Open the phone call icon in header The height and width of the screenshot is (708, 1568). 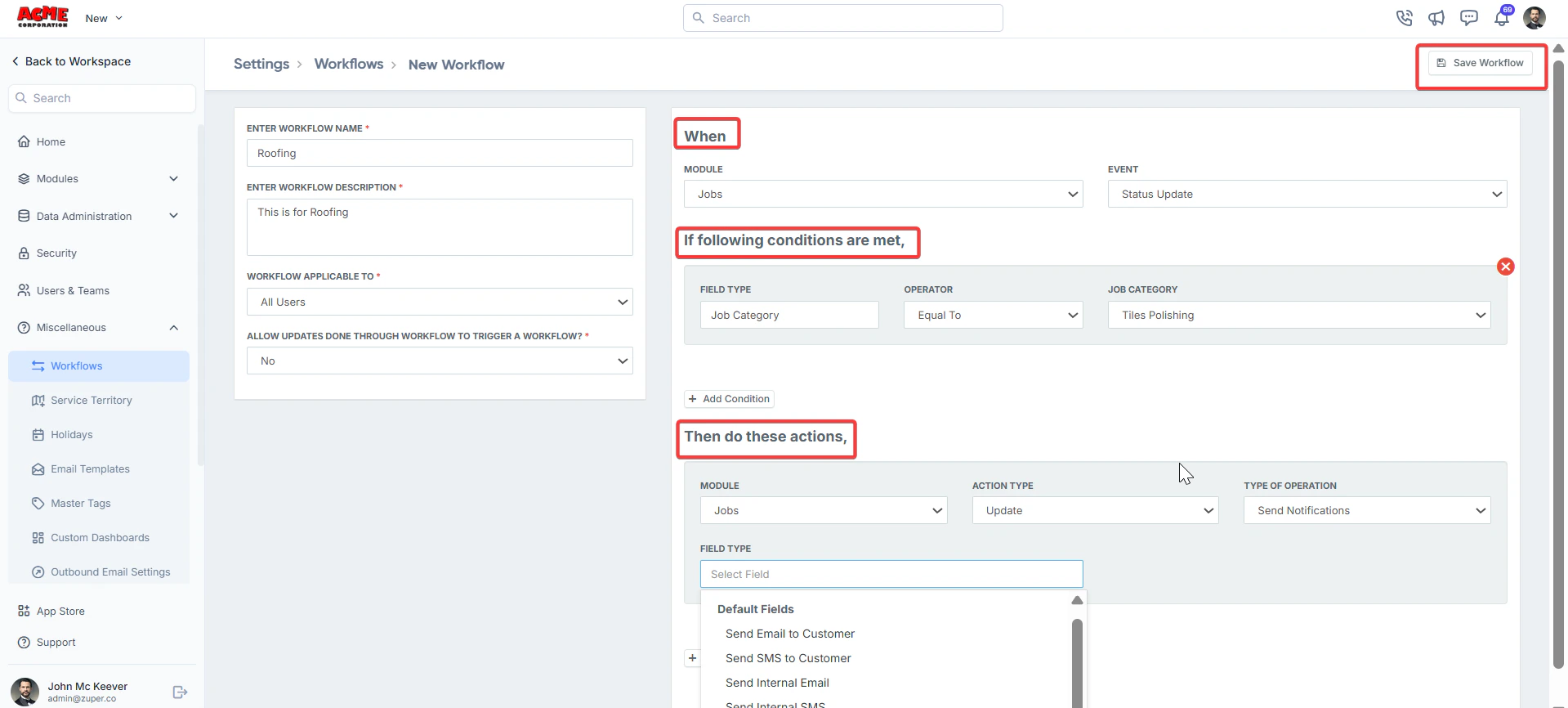(1404, 18)
